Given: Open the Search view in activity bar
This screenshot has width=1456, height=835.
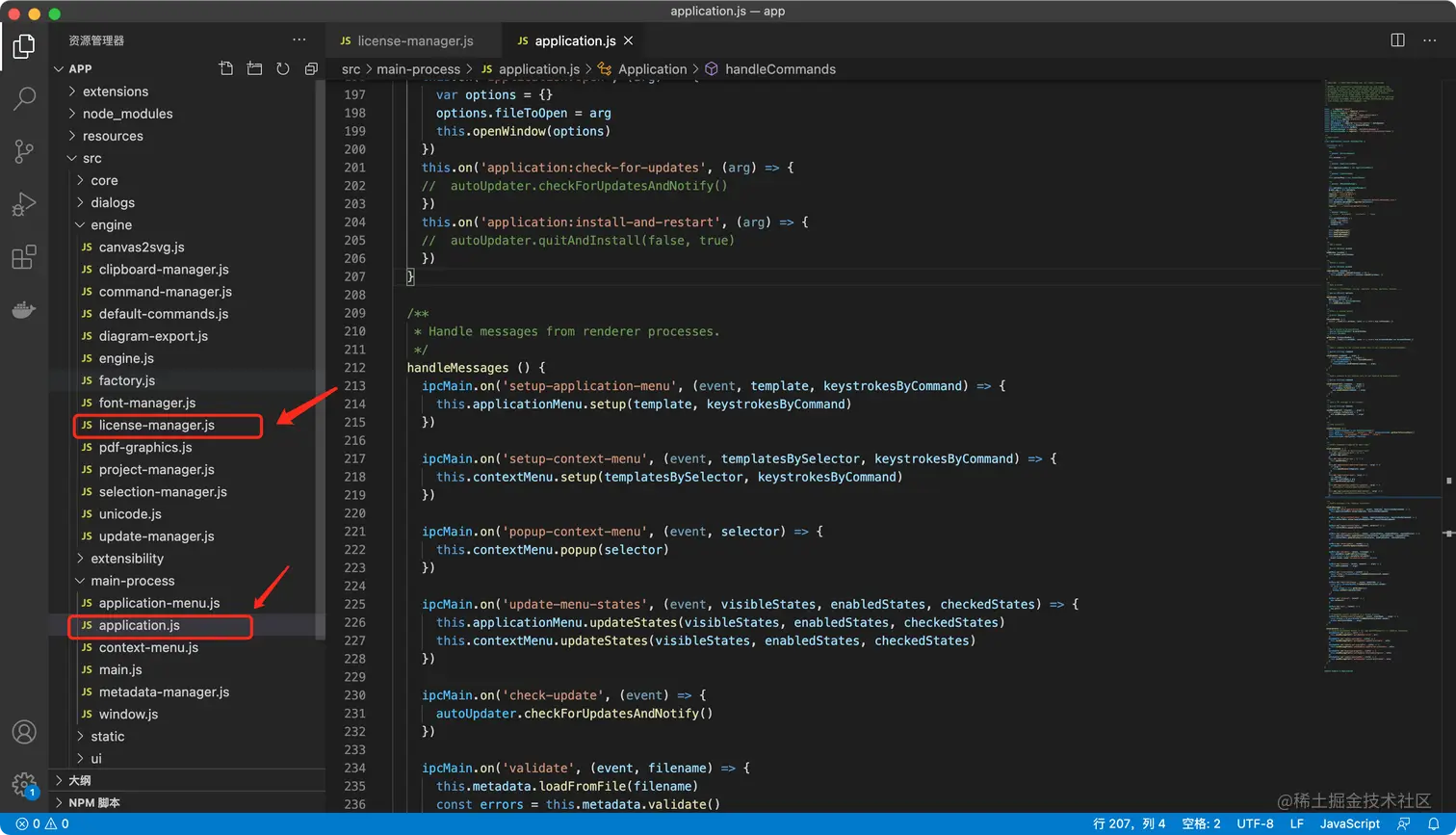Looking at the screenshot, I should pos(24,98).
